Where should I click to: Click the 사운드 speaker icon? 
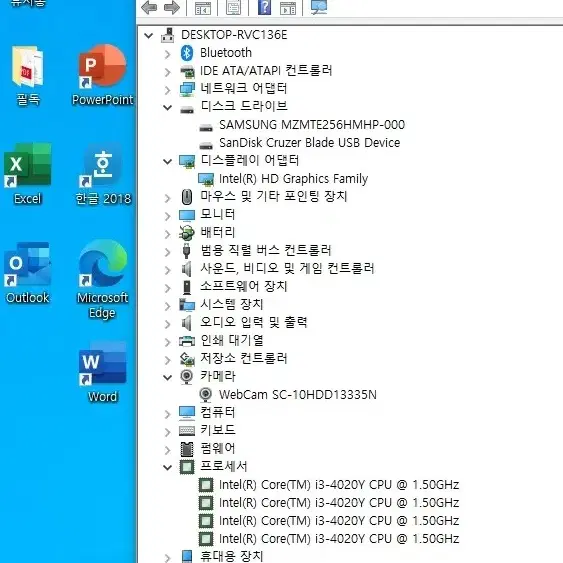pos(186,269)
